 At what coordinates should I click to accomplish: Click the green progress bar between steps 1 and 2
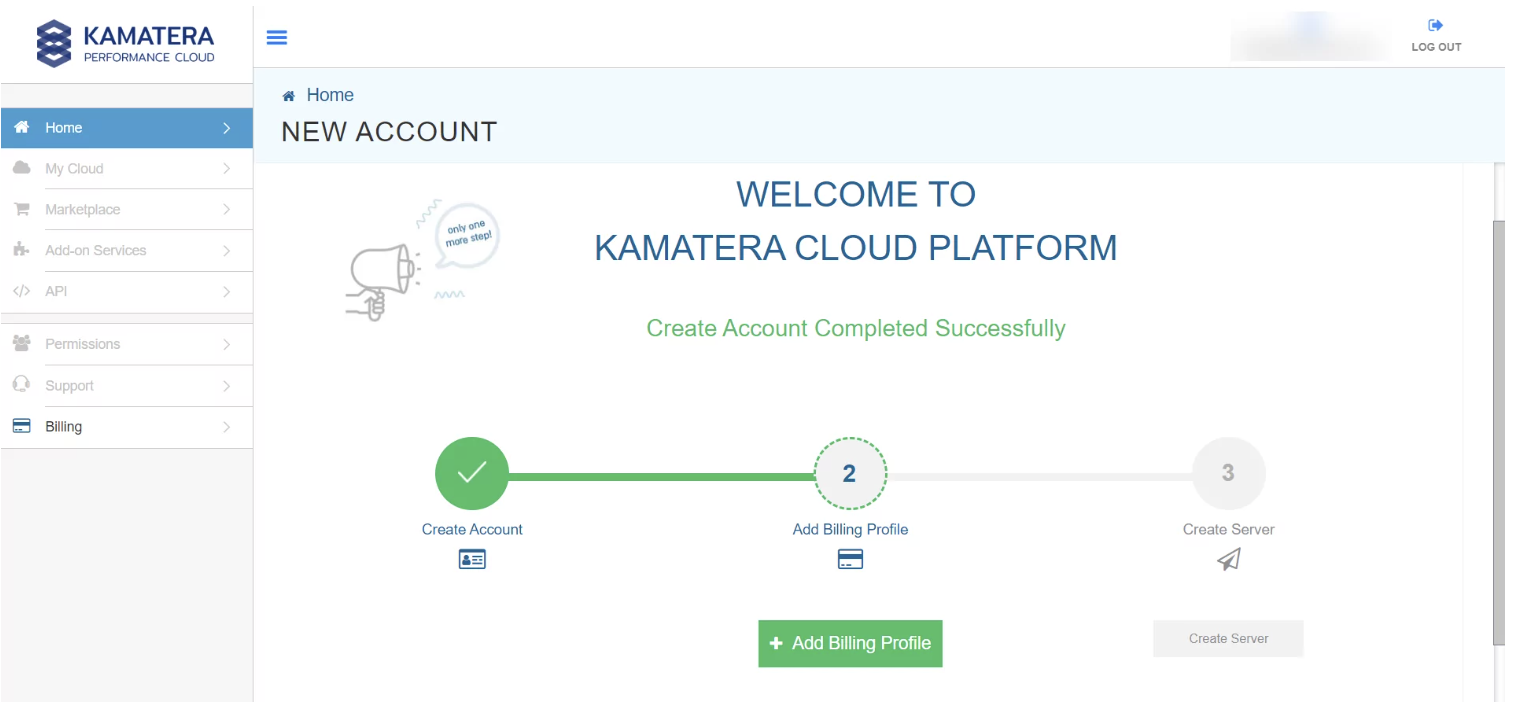pos(661,477)
